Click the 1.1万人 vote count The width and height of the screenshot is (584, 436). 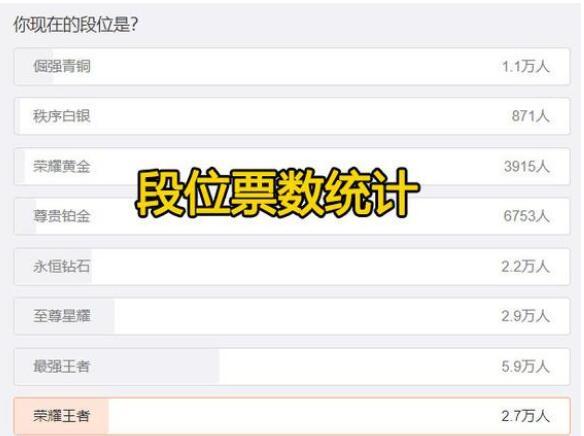click(x=526, y=67)
